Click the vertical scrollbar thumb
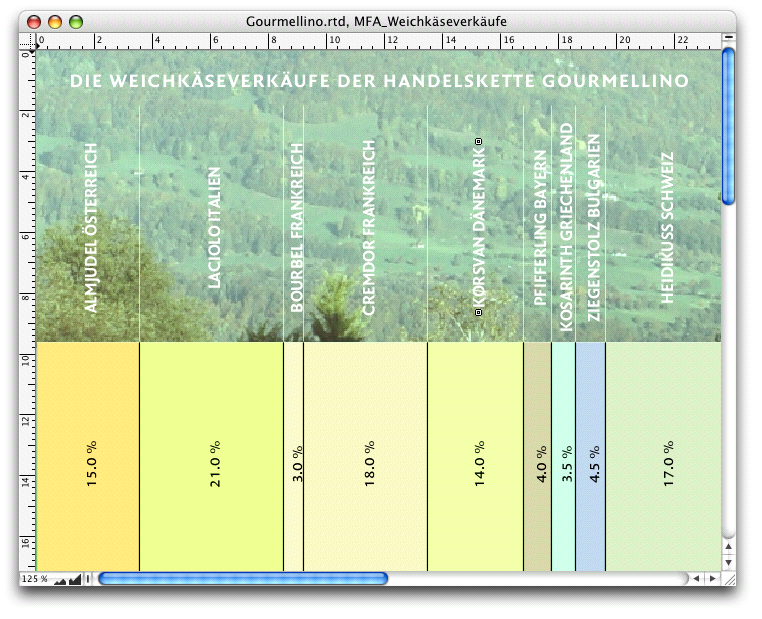 pyautogui.click(x=728, y=125)
